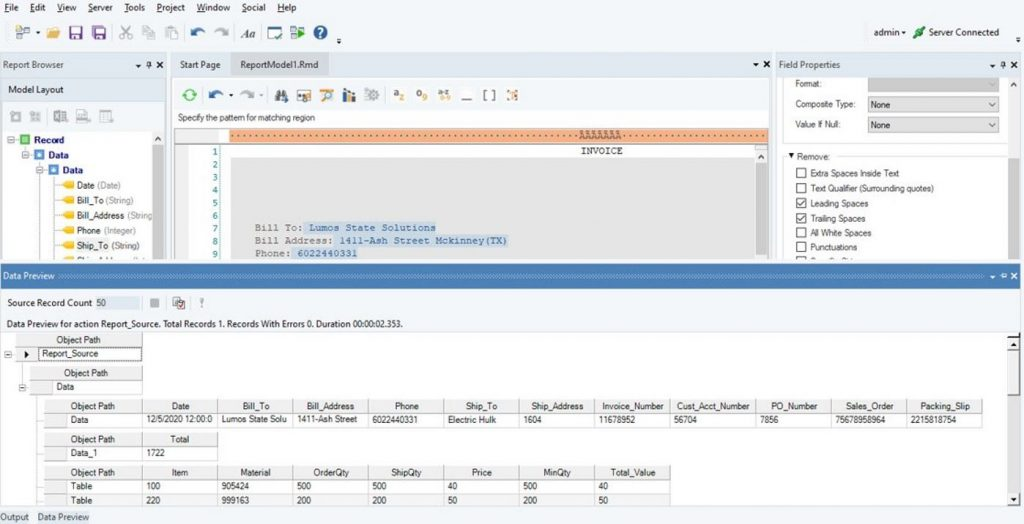Click the Save icon in main toolbar

[x=76, y=33]
